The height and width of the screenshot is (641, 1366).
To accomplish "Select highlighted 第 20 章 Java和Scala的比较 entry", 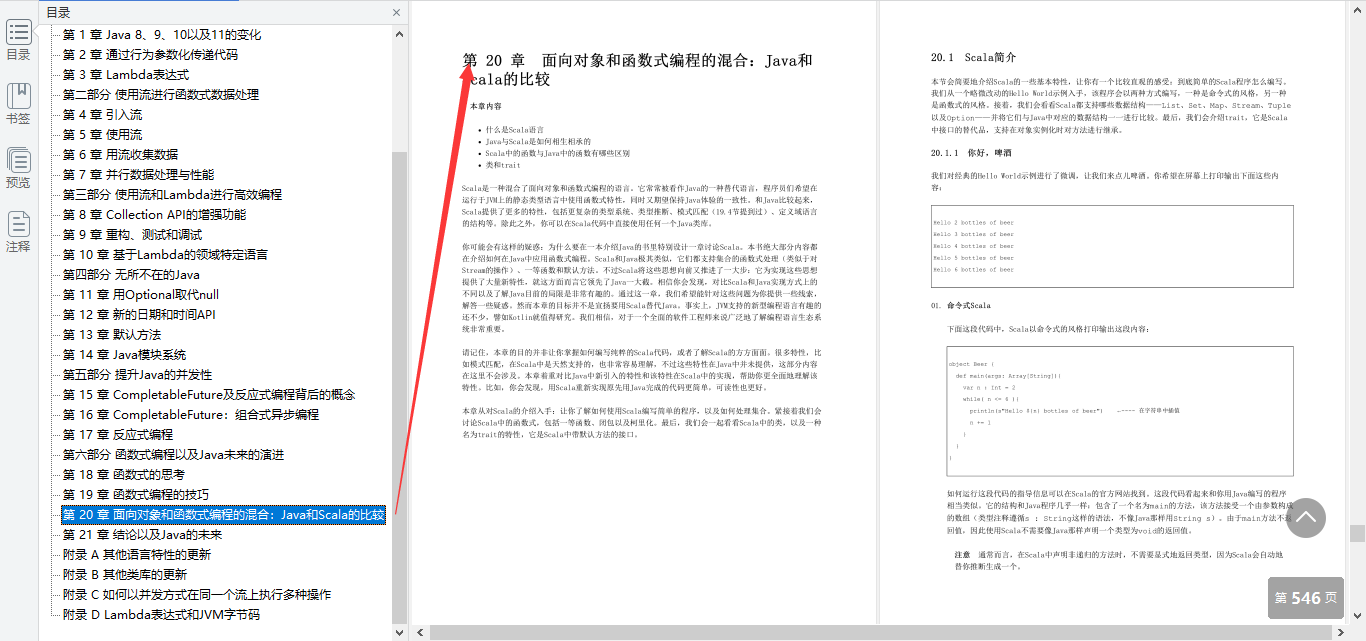I will [223, 514].
